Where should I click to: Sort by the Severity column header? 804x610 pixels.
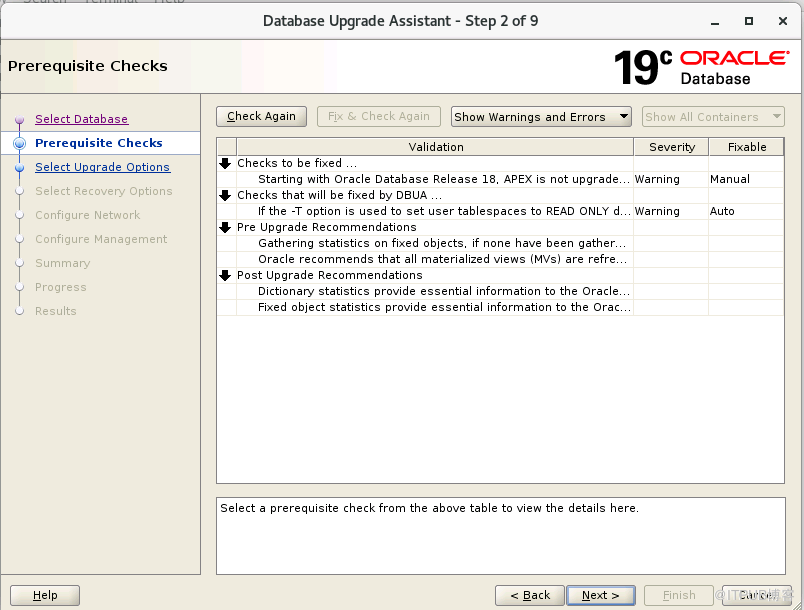point(672,147)
